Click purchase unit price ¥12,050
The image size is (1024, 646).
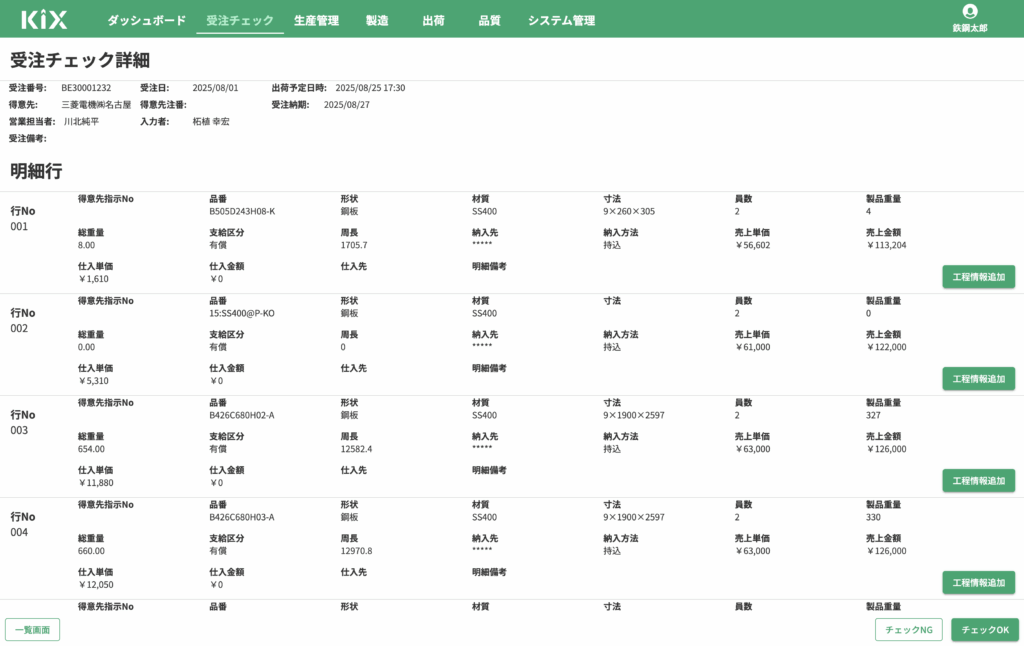[x=95, y=585]
